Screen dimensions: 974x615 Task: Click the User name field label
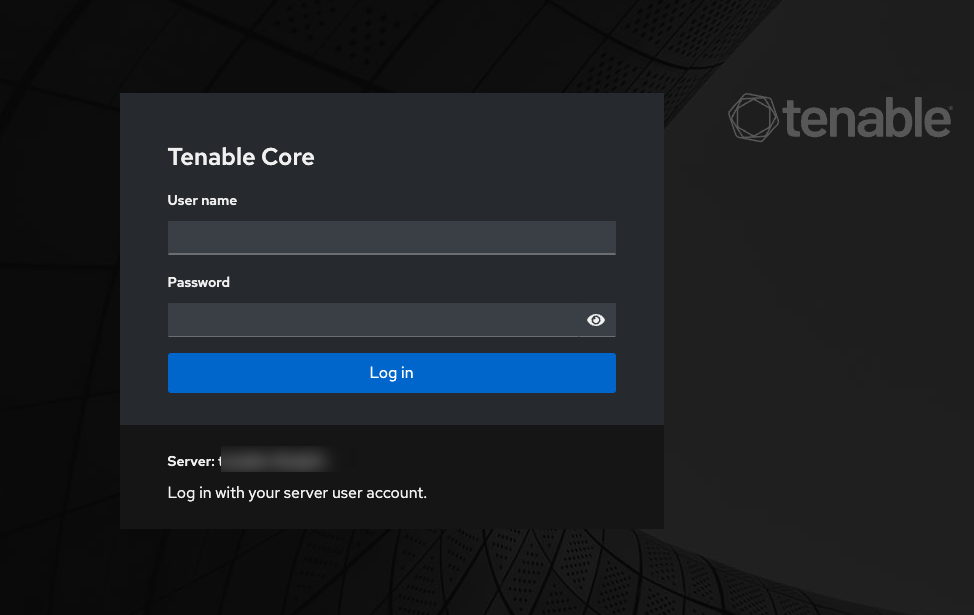point(202,200)
